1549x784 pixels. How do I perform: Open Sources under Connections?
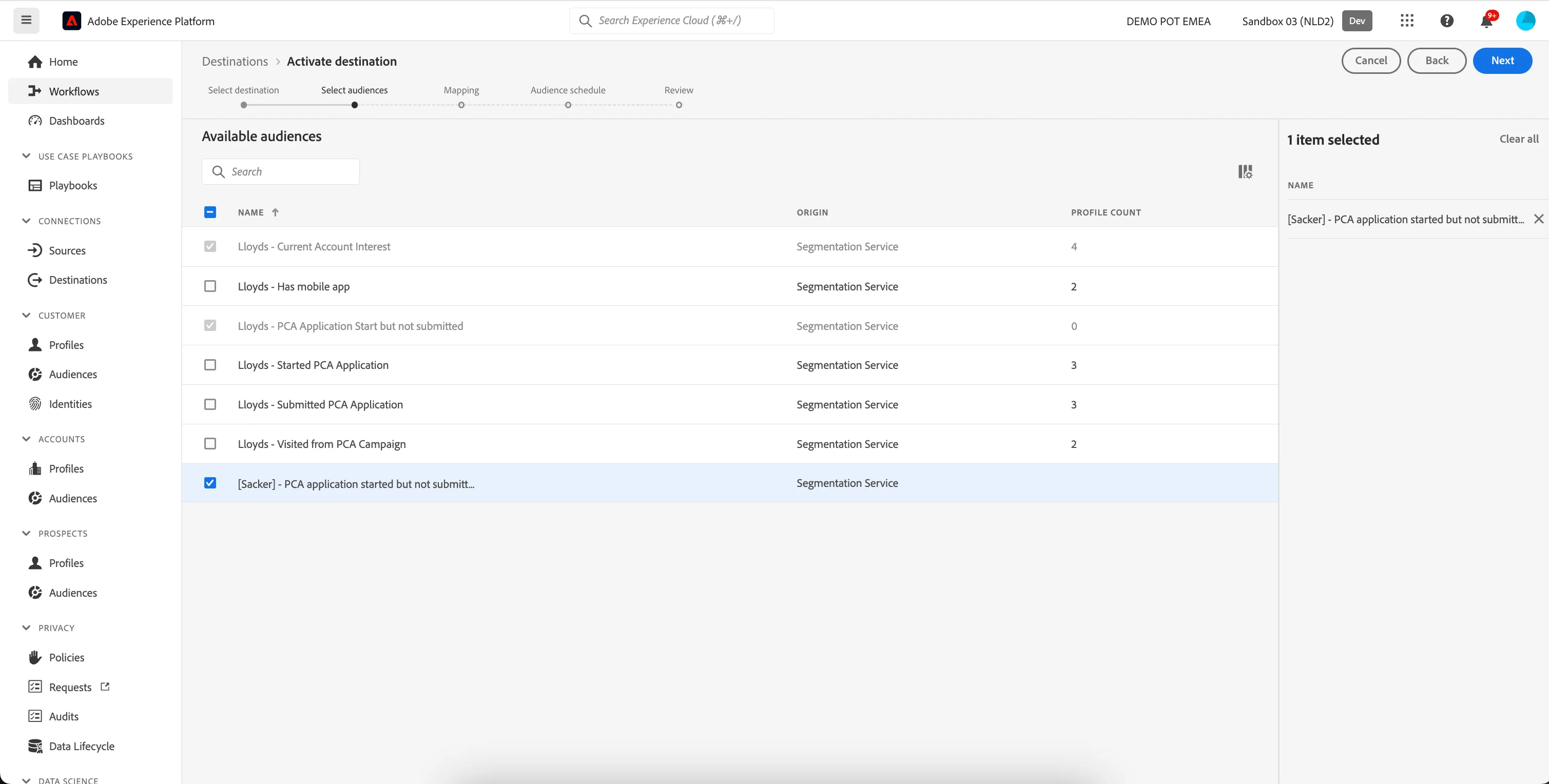[56, 250]
